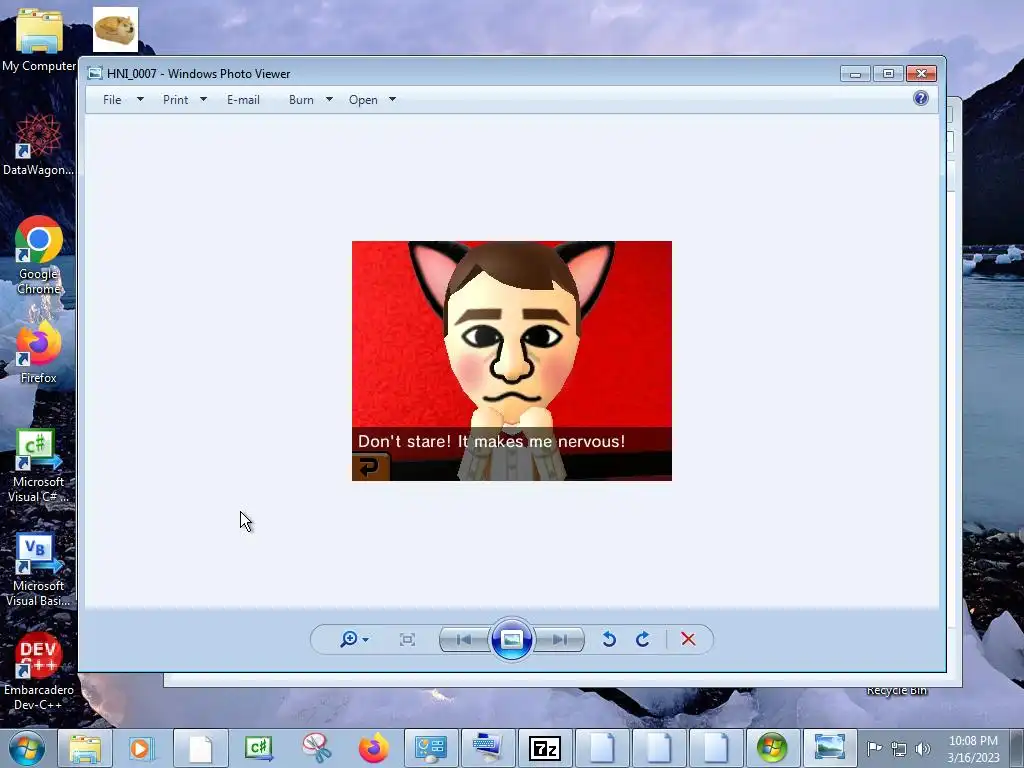Open Photo Viewer help via the question mark icon
The height and width of the screenshot is (768, 1024).
[x=921, y=99]
